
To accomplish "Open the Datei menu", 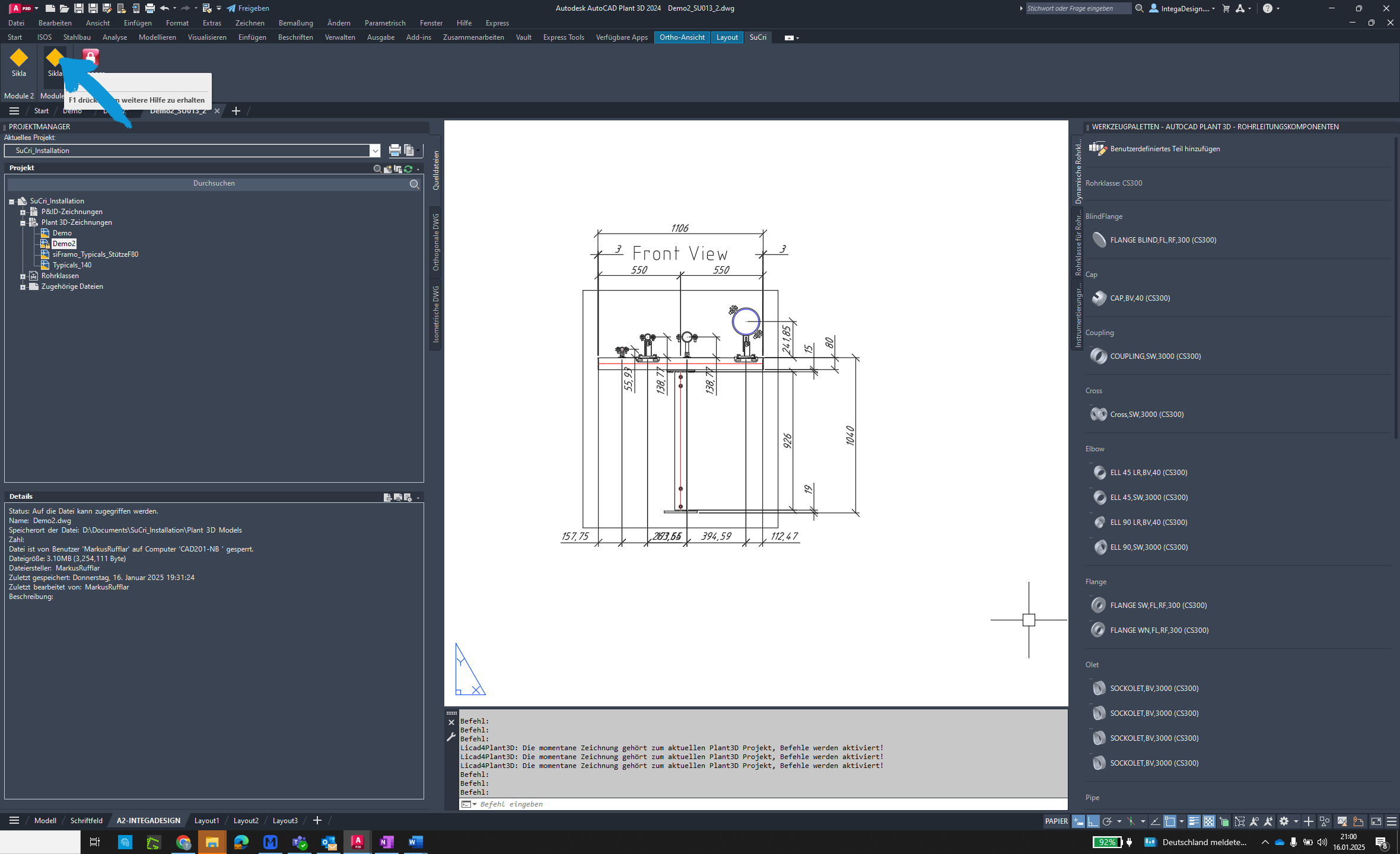I will coord(16,23).
